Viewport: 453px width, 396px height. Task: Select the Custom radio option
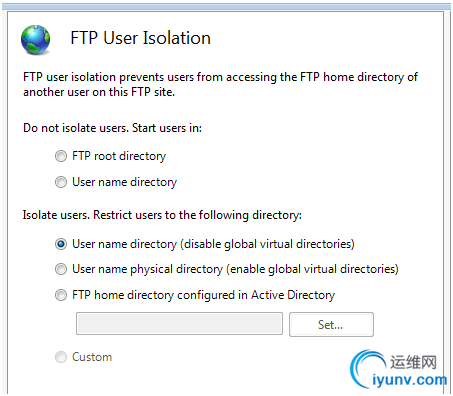tap(61, 357)
